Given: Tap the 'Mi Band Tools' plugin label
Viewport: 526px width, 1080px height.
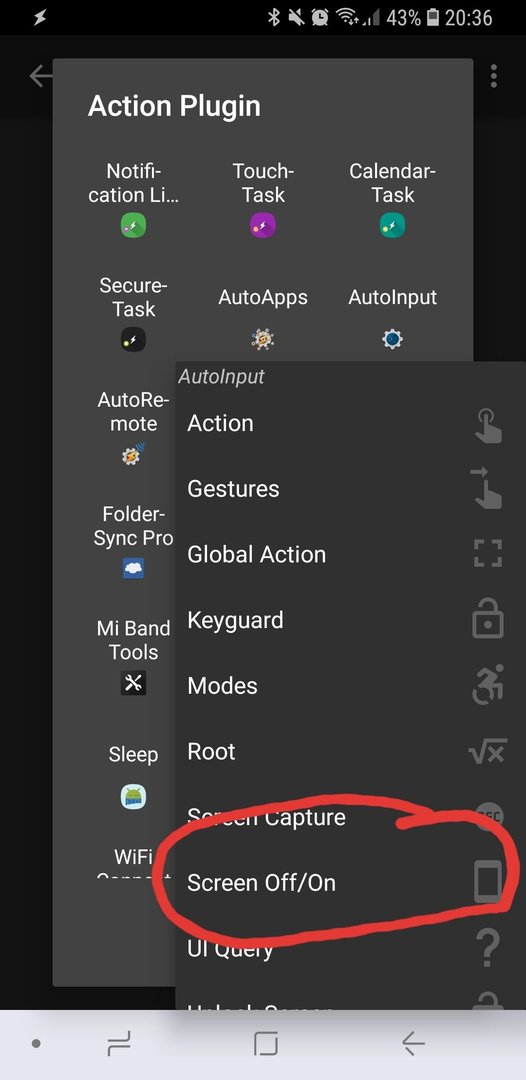Looking at the screenshot, I should (x=134, y=640).
